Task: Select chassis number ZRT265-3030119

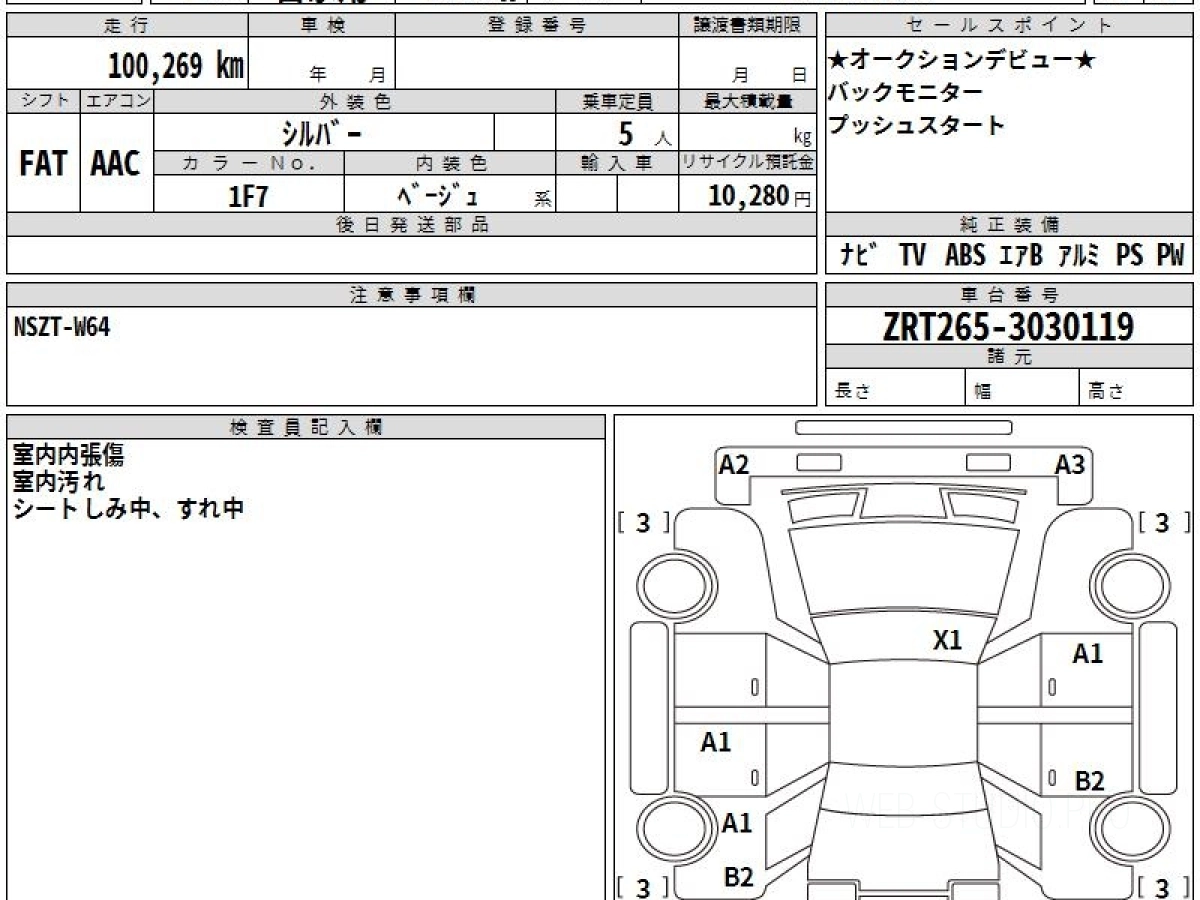Action: [1008, 327]
